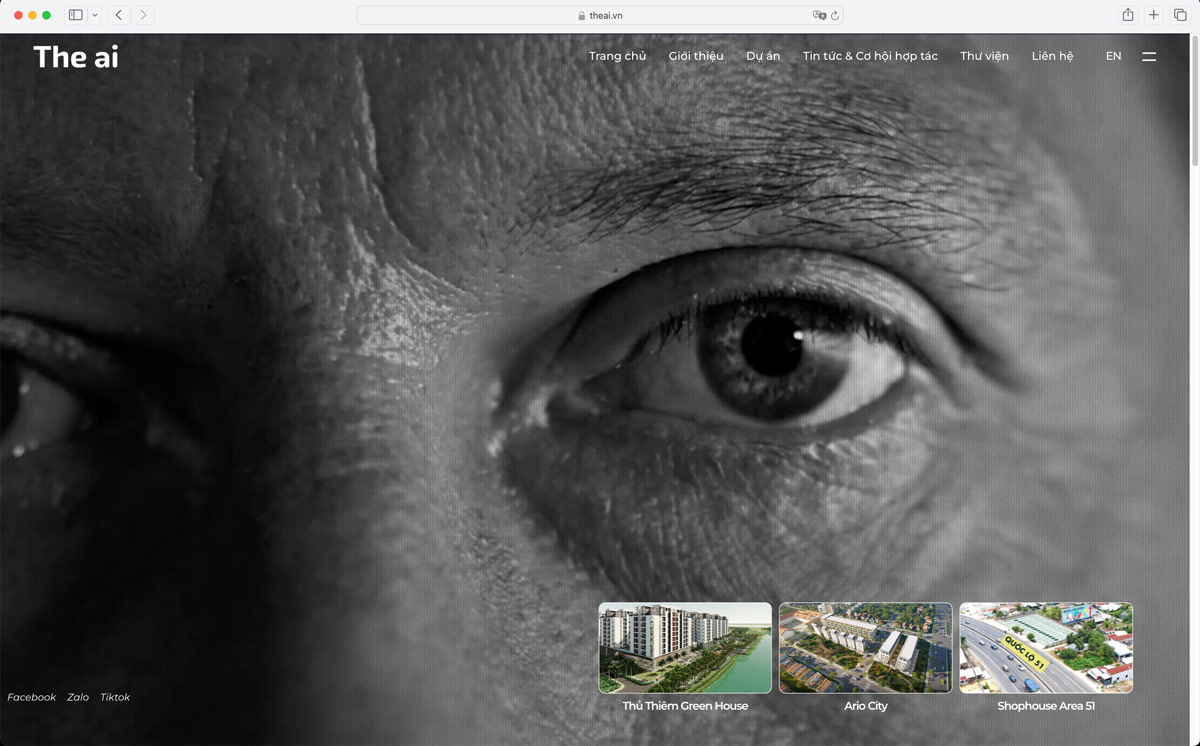Open a new tab with plus icon
The image size is (1200, 746).
point(1154,15)
